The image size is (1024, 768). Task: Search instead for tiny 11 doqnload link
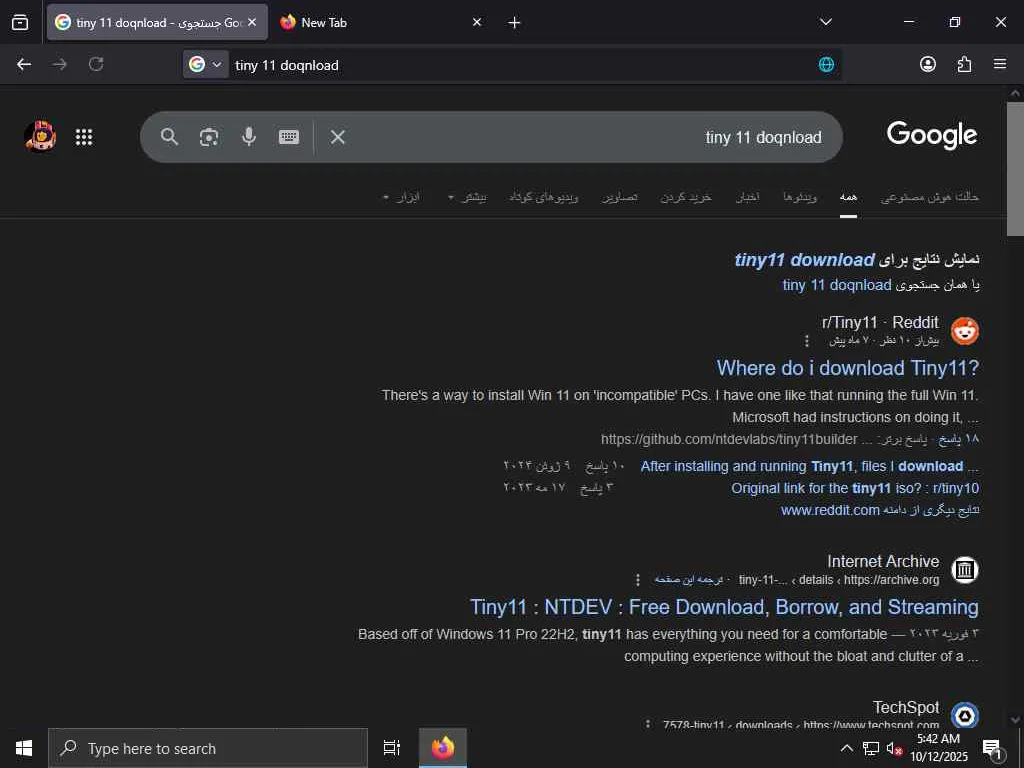point(837,285)
